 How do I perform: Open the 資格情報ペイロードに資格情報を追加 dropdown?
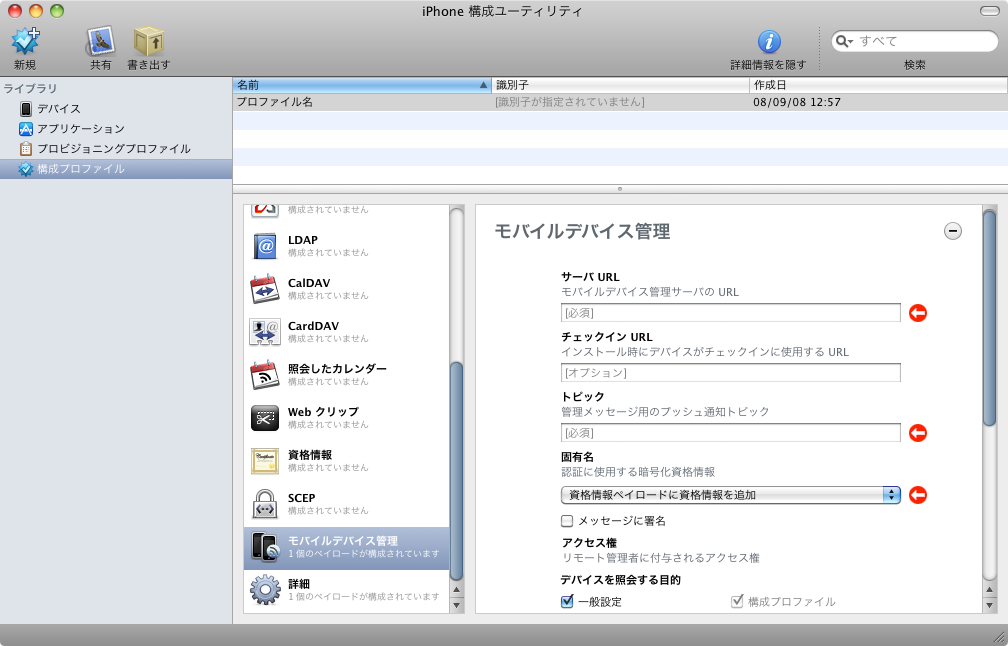click(x=730, y=495)
